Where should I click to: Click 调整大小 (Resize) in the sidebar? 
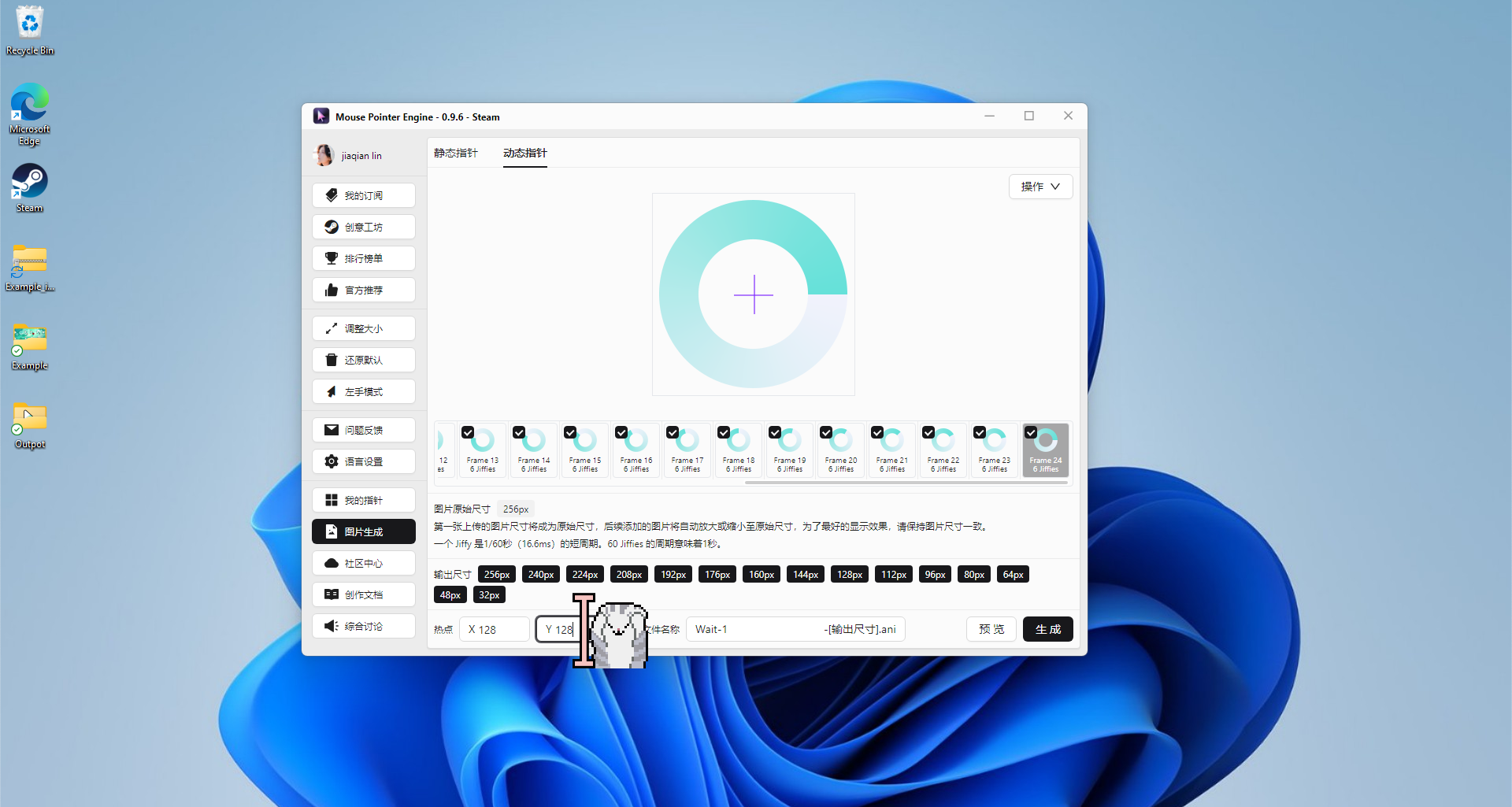(x=363, y=328)
